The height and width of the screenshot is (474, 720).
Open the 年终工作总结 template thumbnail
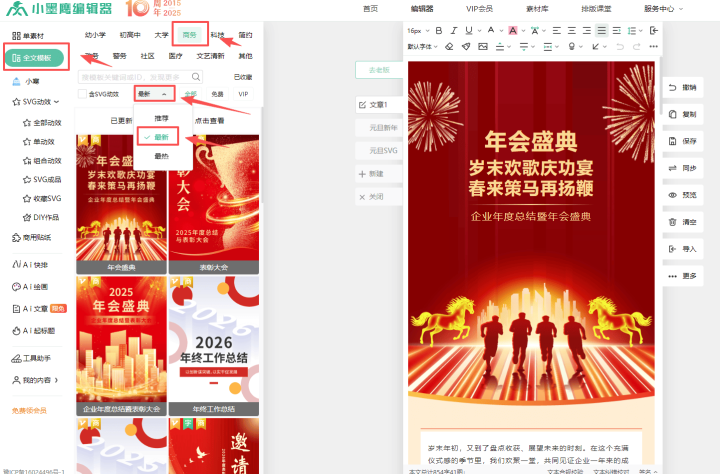pyautogui.click(x=214, y=346)
